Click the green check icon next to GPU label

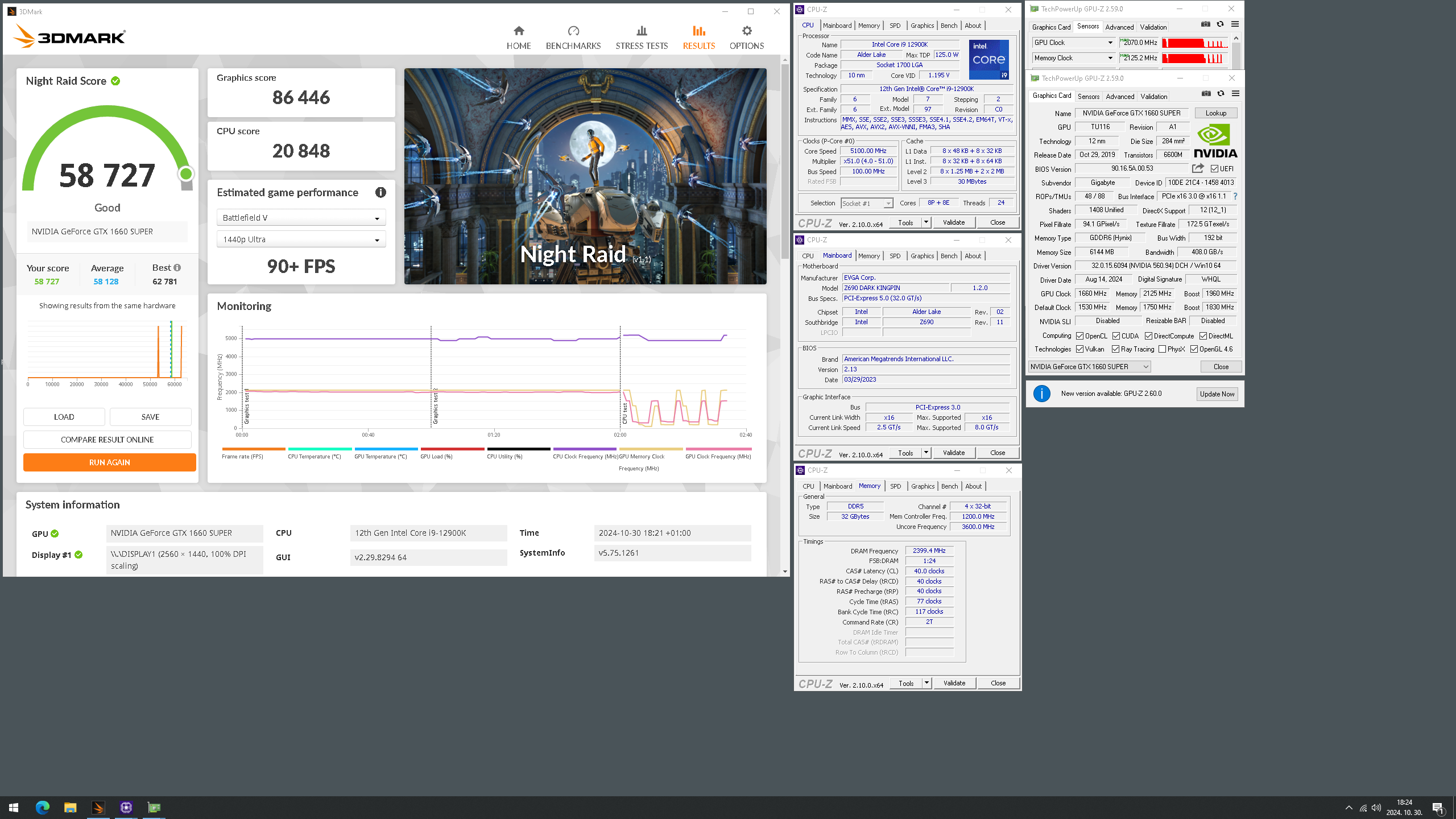[x=55, y=533]
